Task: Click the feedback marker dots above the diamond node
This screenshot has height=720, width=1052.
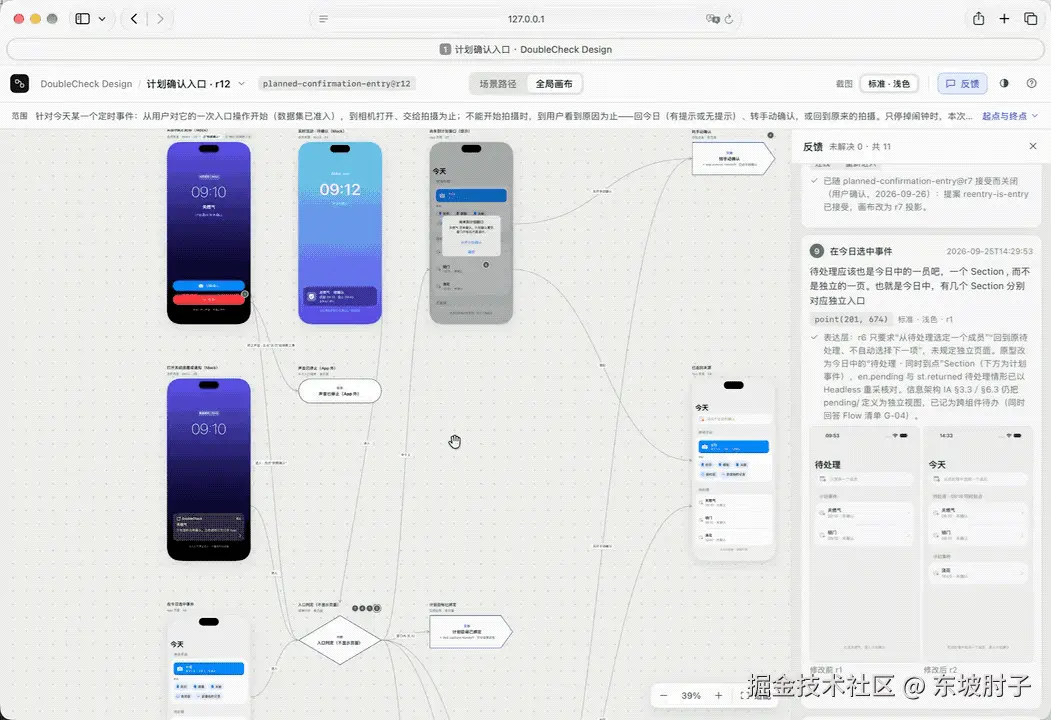Action: pyautogui.click(x=366, y=608)
